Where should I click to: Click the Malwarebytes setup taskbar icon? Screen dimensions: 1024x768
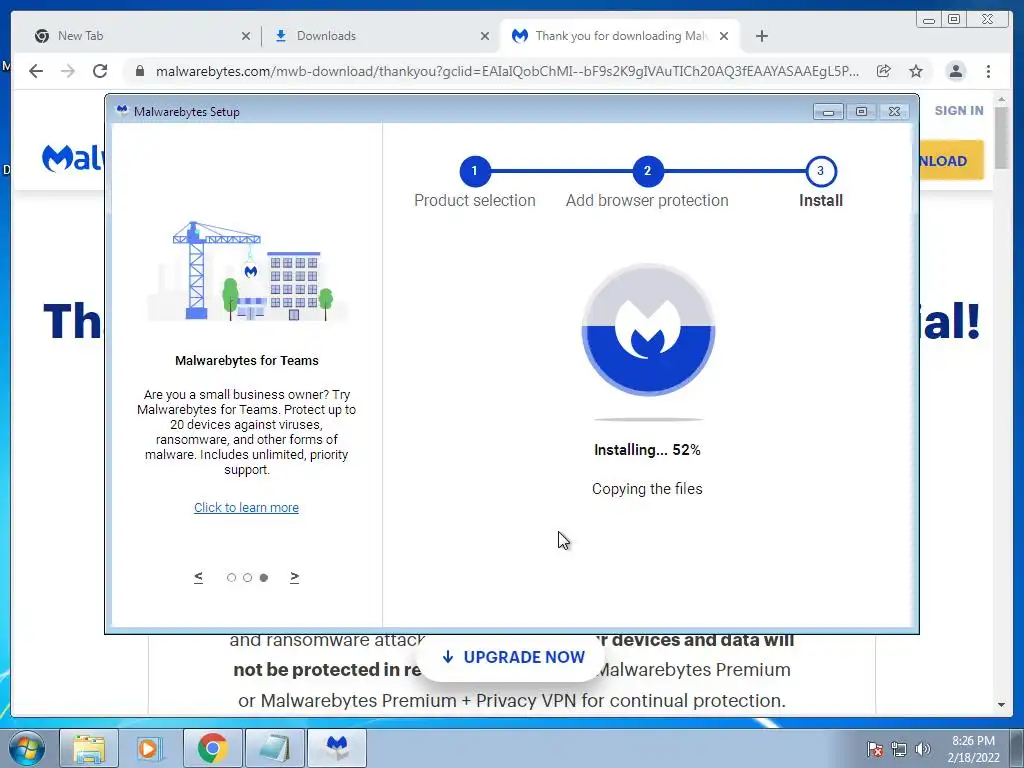point(336,748)
